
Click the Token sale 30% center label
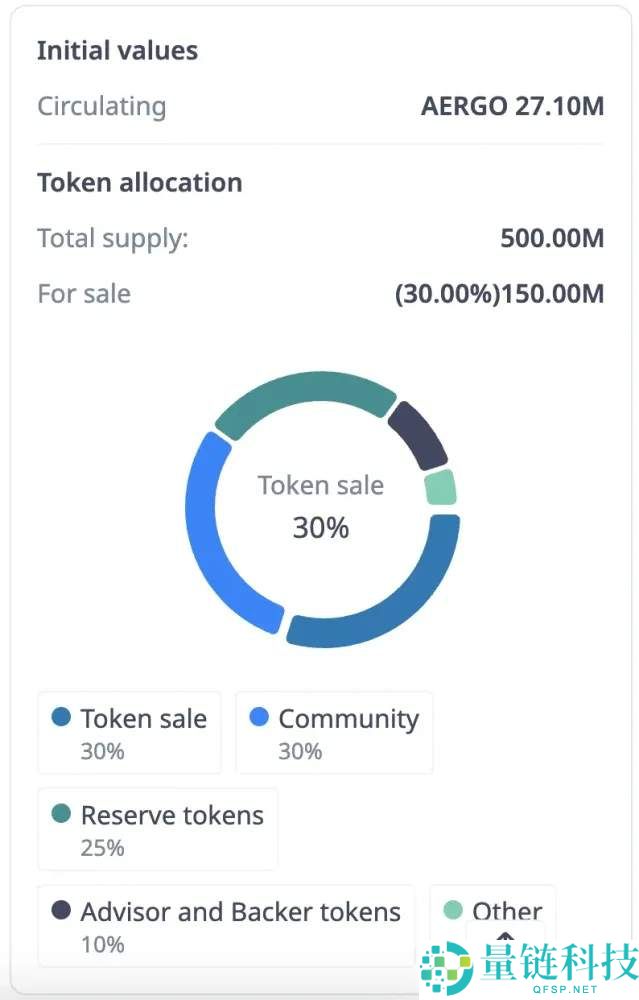click(320, 506)
